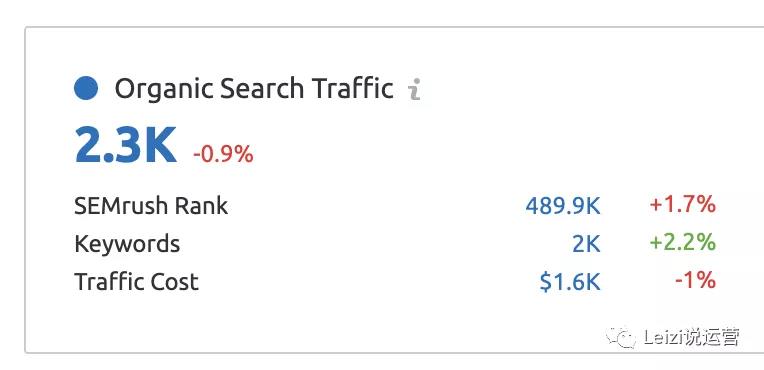Click the Keywords label
764x370 pixels.
[x=127, y=244]
